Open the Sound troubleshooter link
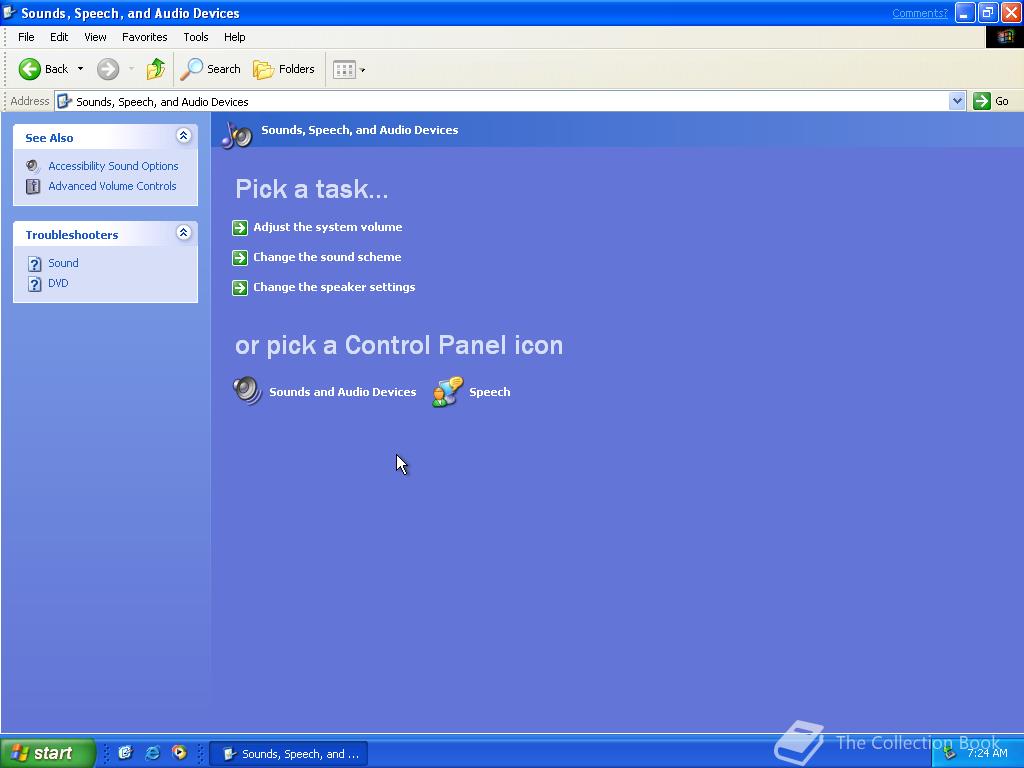 [63, 263]
